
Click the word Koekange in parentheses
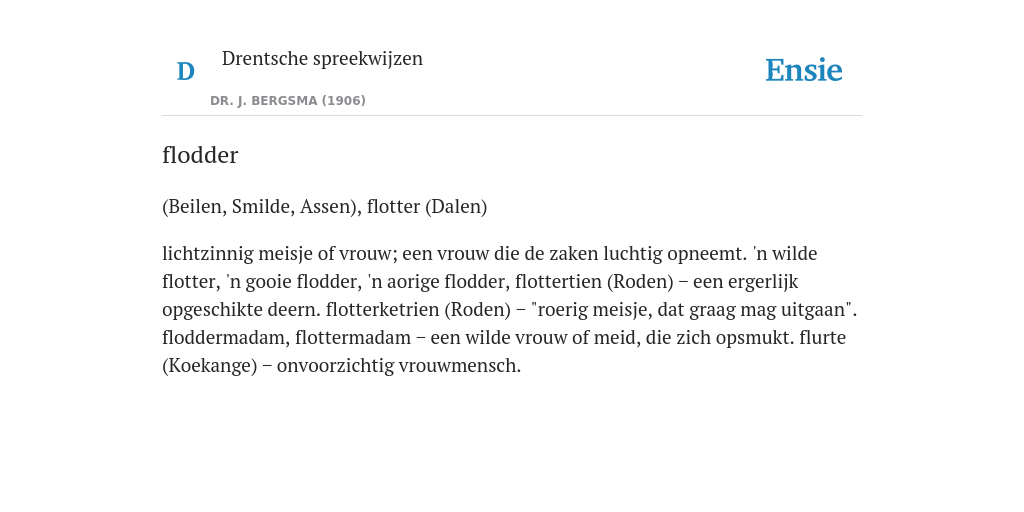(x=210, y=366)
